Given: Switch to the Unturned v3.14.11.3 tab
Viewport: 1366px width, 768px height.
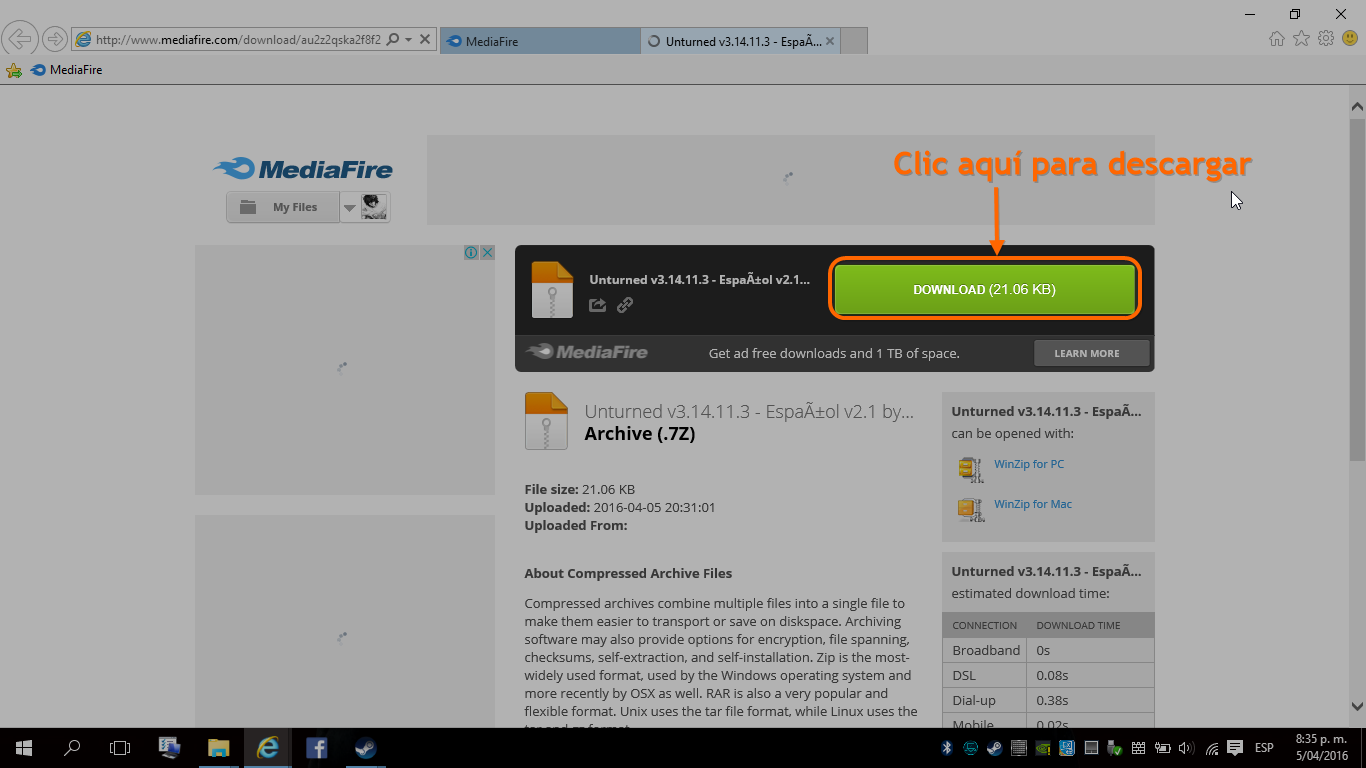Looking at the screenshot, I should (740, 41).
